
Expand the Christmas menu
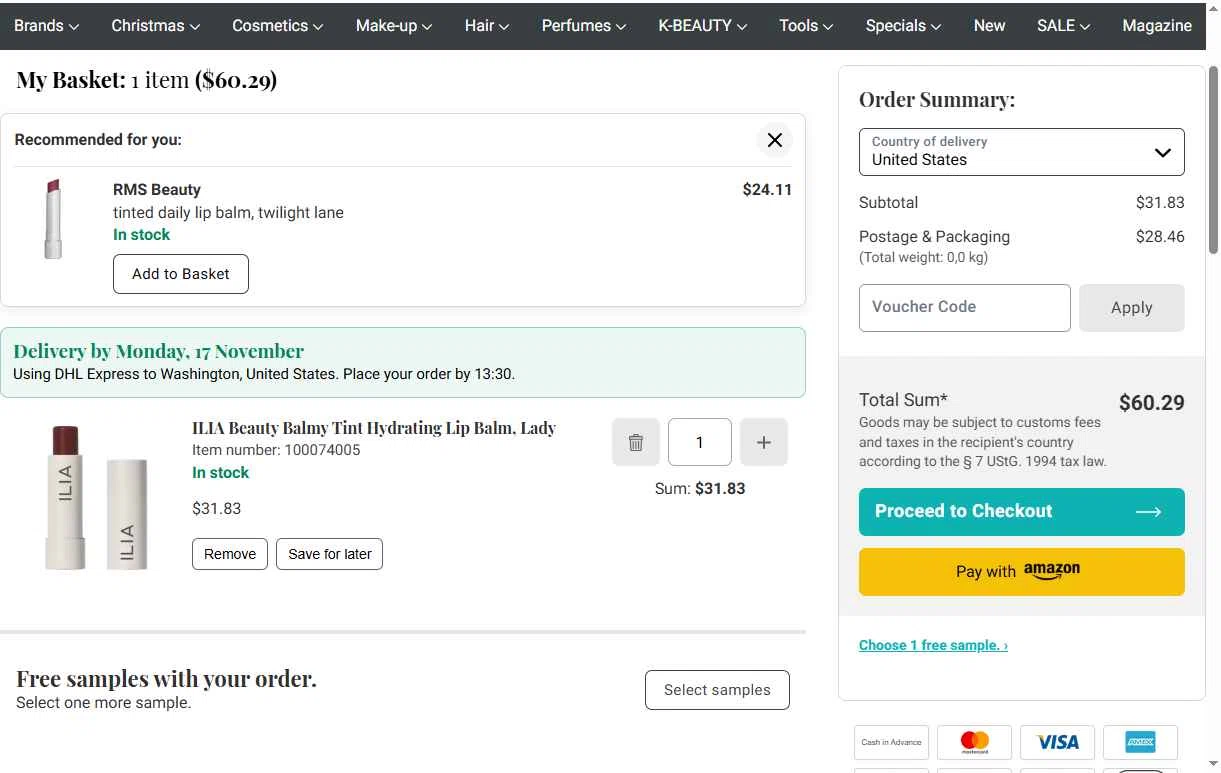click(155, 26)
